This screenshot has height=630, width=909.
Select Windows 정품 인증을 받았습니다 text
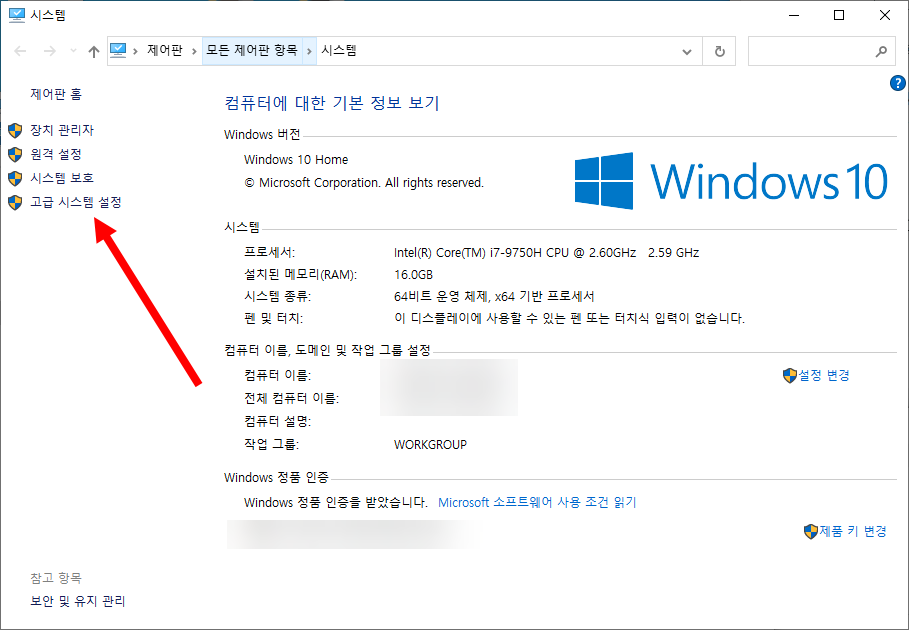[x=336, y=502]
